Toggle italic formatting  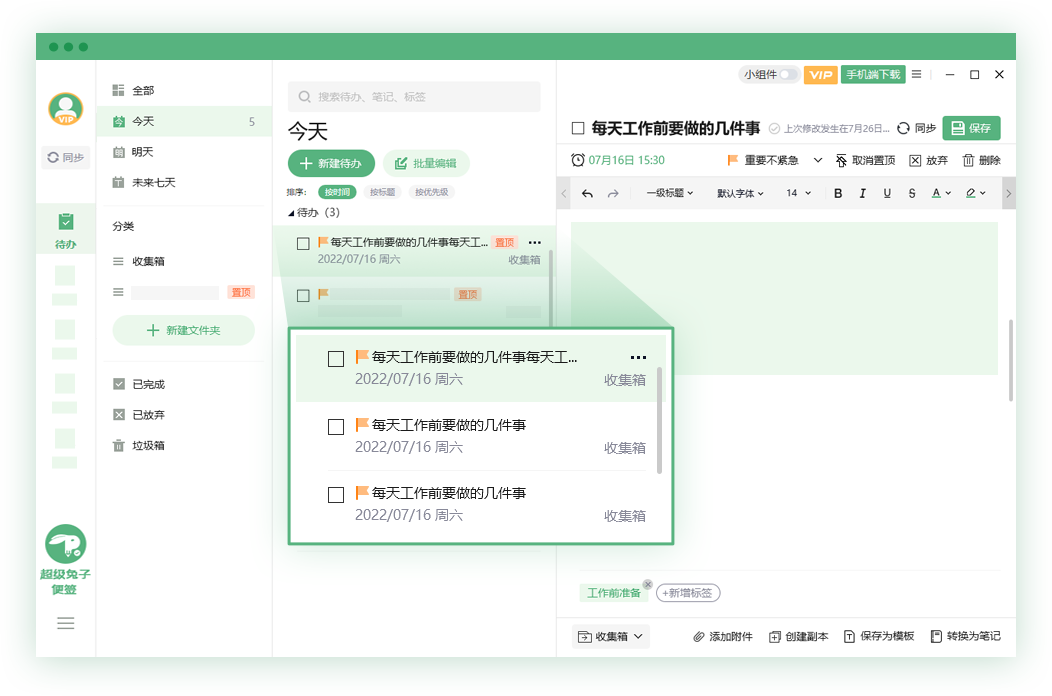point(862,193)
